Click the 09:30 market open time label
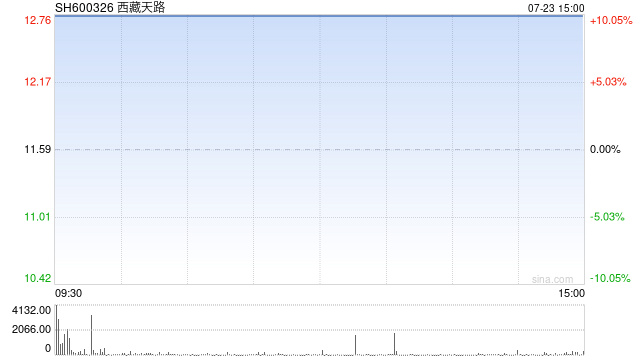Viewport: 640px width, 360px height. point(69,293)
